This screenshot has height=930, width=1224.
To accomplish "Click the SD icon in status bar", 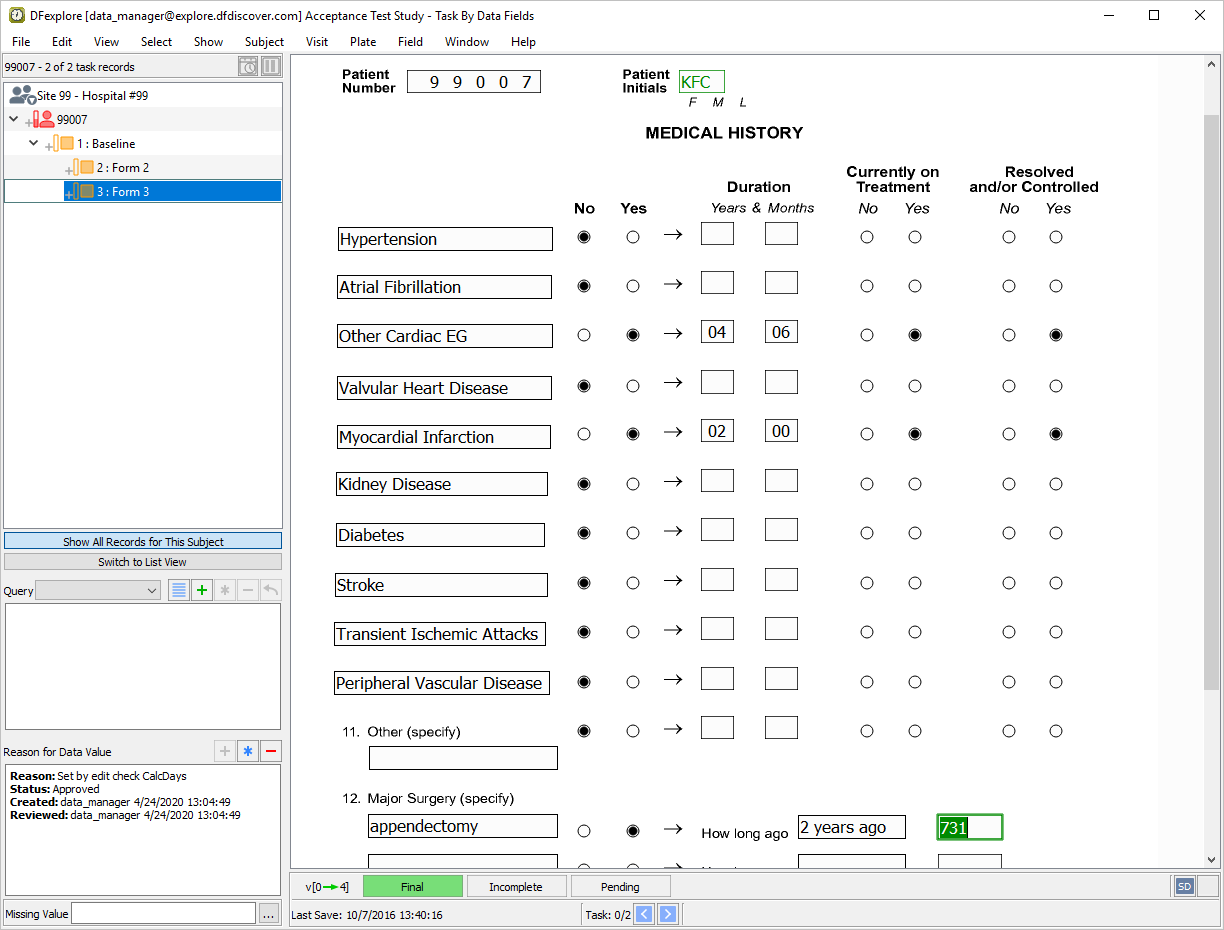I will [x=1185, y=886].
